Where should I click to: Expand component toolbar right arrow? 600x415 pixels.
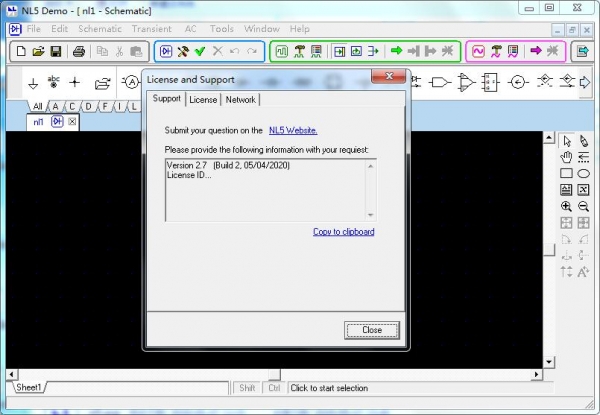pyautogui.click(x=585, y=82)
